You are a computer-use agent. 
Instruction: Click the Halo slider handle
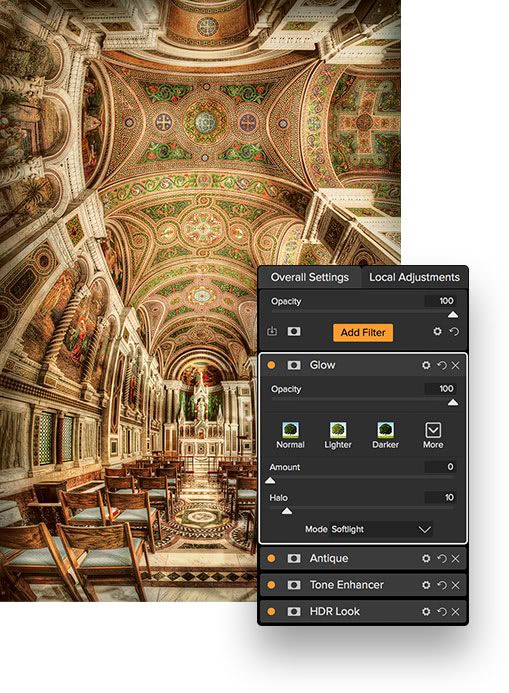point(287,511)
